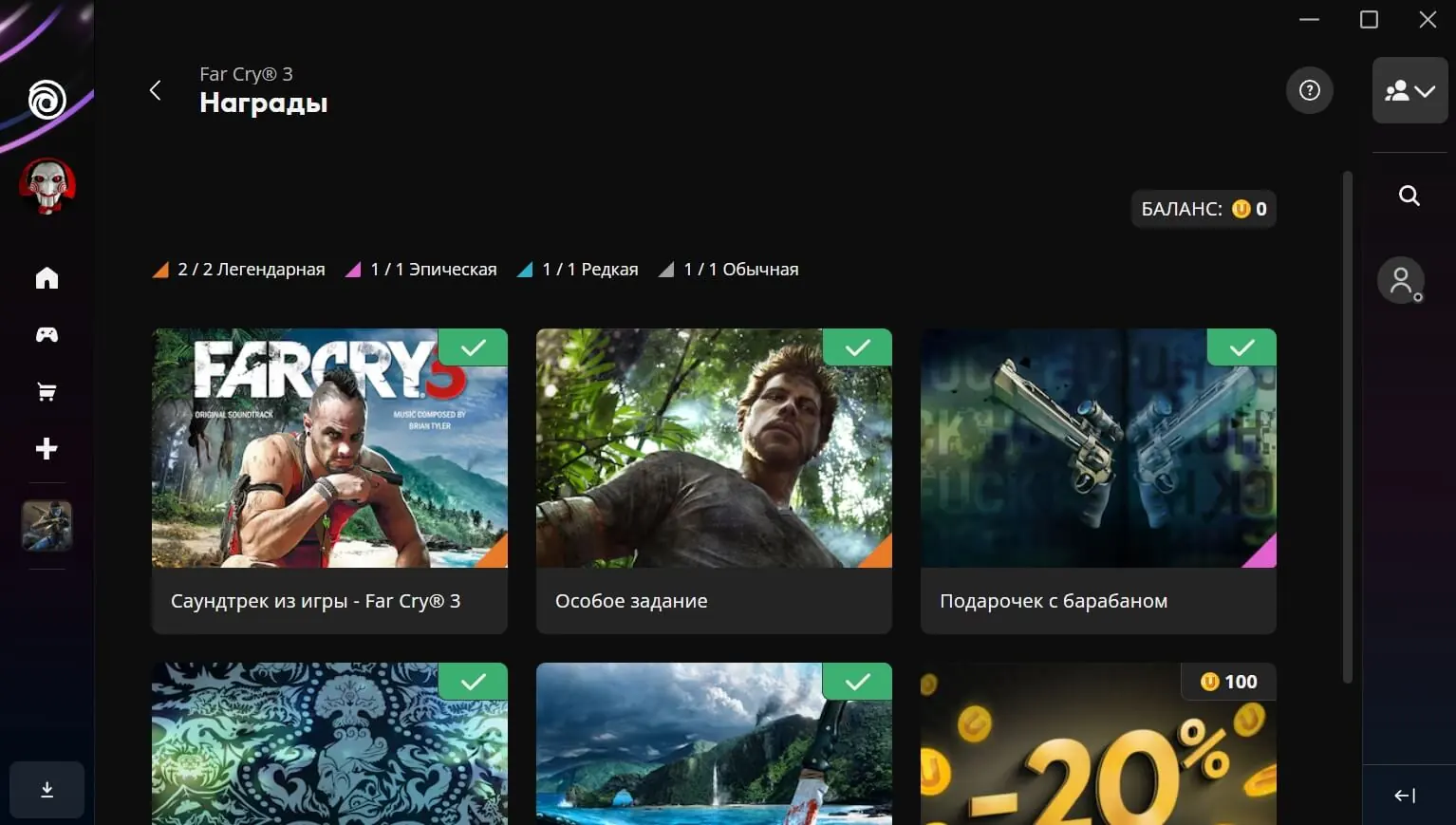
Task: Open the island with knife reward card
Action: pos(714,743)
